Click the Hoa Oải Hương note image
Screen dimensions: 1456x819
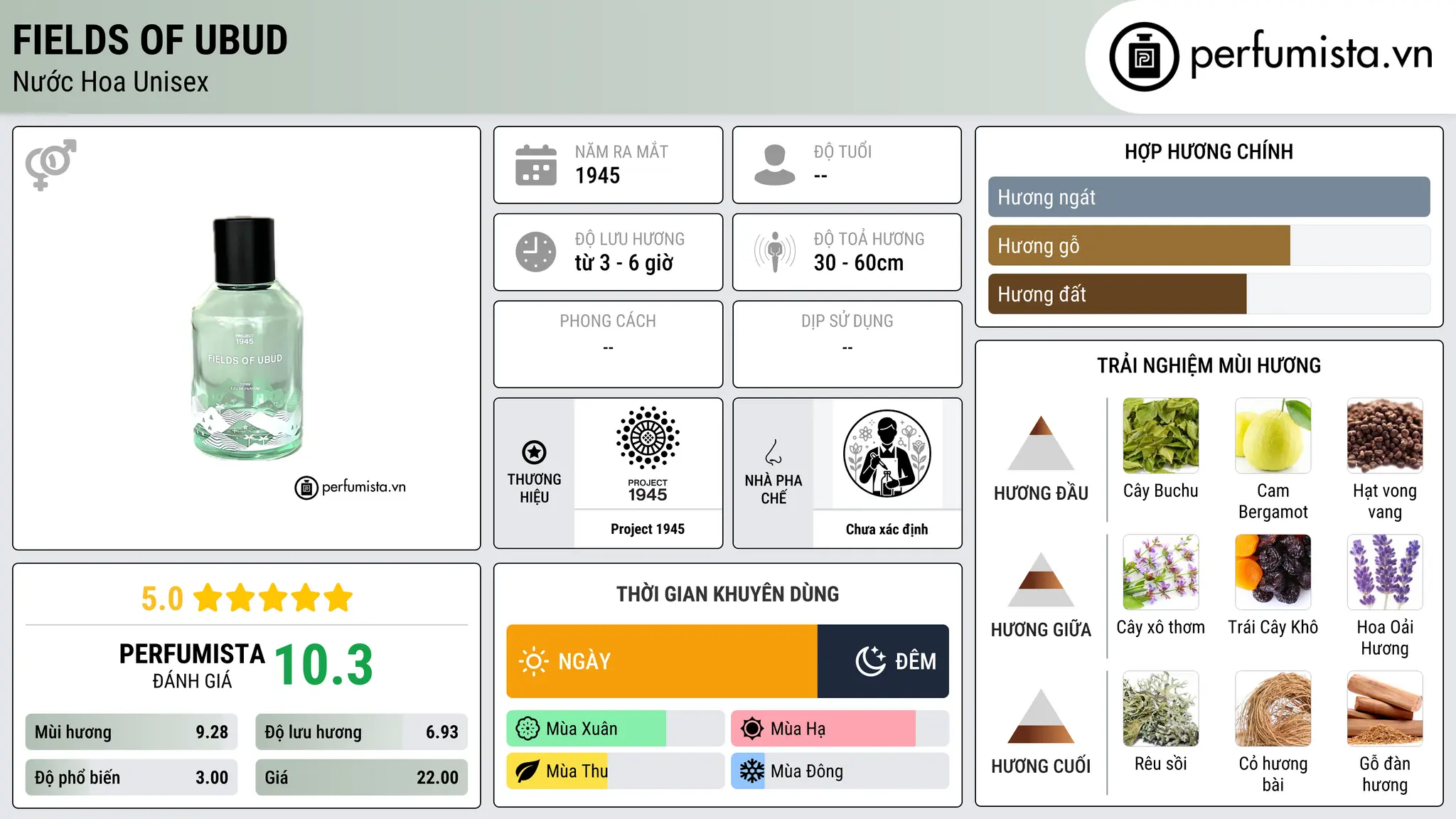1385,572
